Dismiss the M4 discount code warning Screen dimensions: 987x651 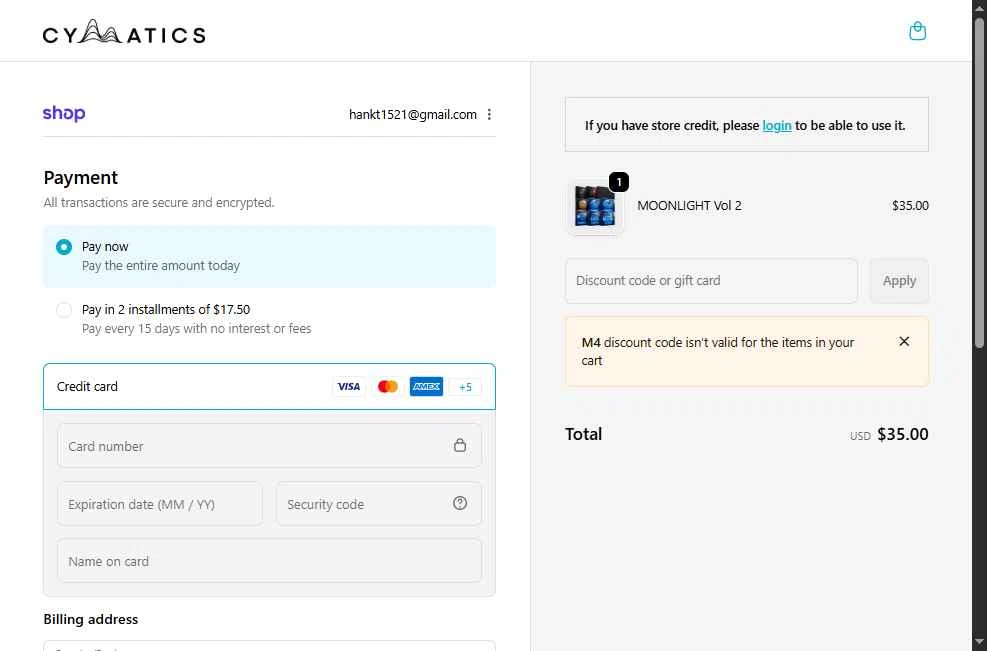point(904,341)
